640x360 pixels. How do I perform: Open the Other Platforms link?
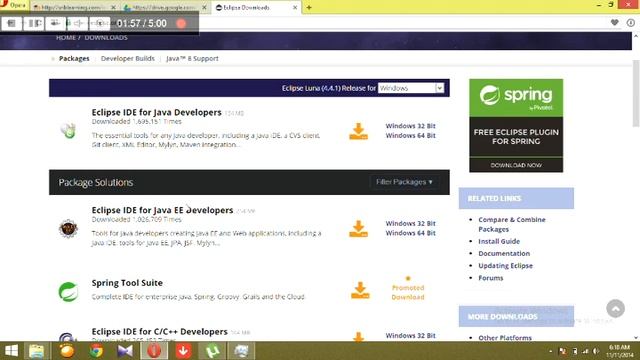pyautogui.click(x=505, y=338)
